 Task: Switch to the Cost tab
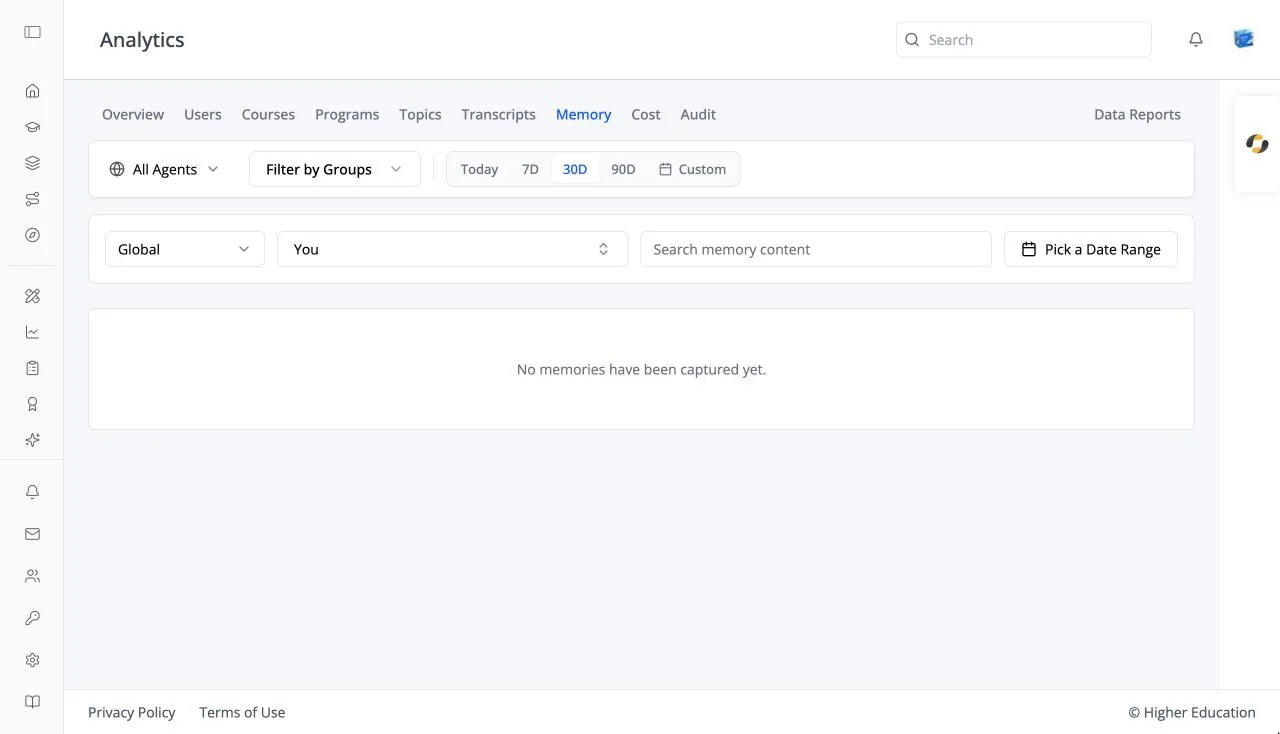pos(646,114)
